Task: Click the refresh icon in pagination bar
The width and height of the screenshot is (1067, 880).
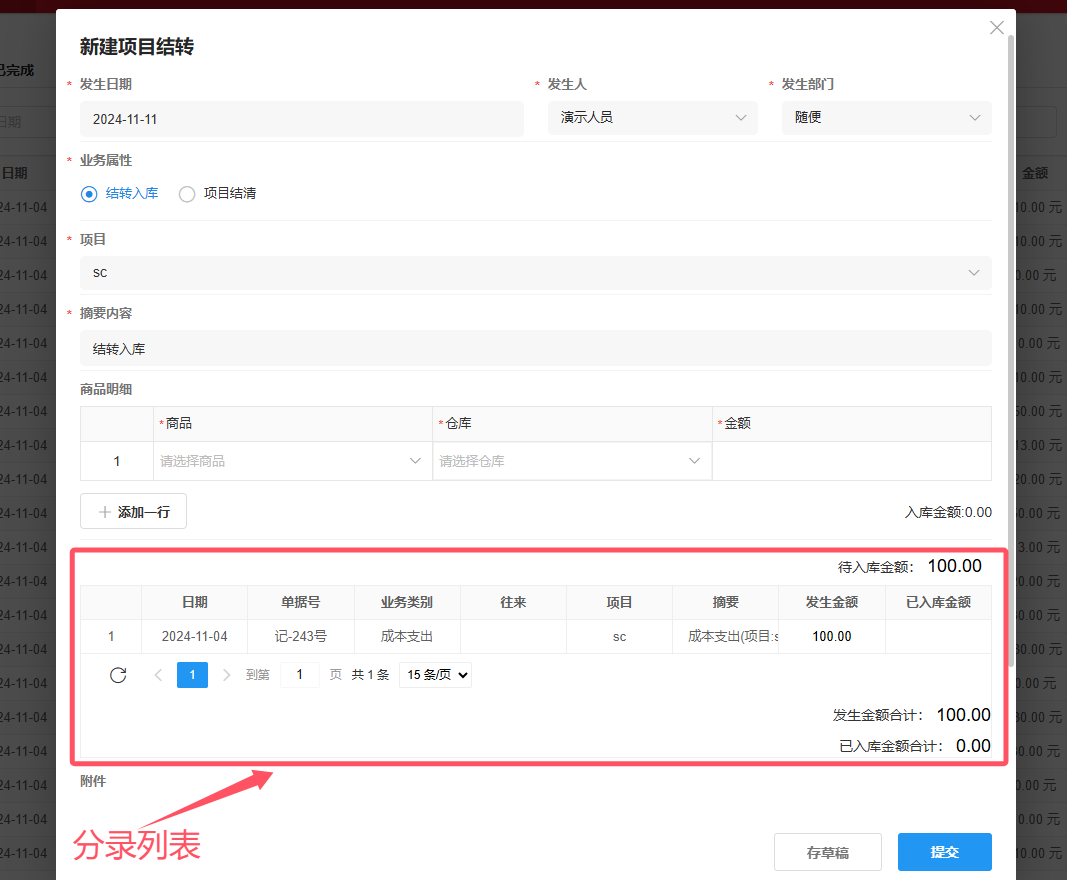Action: pos(118,675)
